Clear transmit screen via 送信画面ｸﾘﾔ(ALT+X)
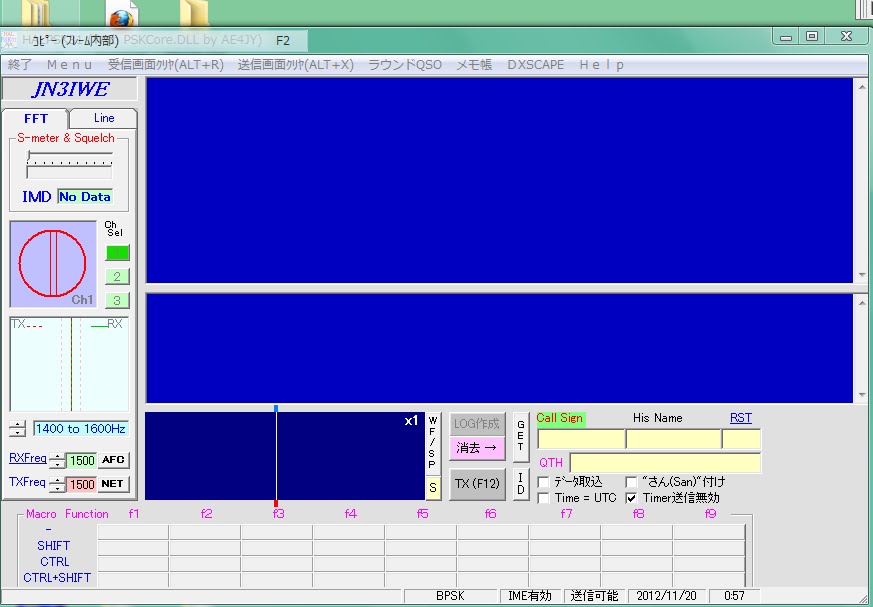 coord(296,65)
